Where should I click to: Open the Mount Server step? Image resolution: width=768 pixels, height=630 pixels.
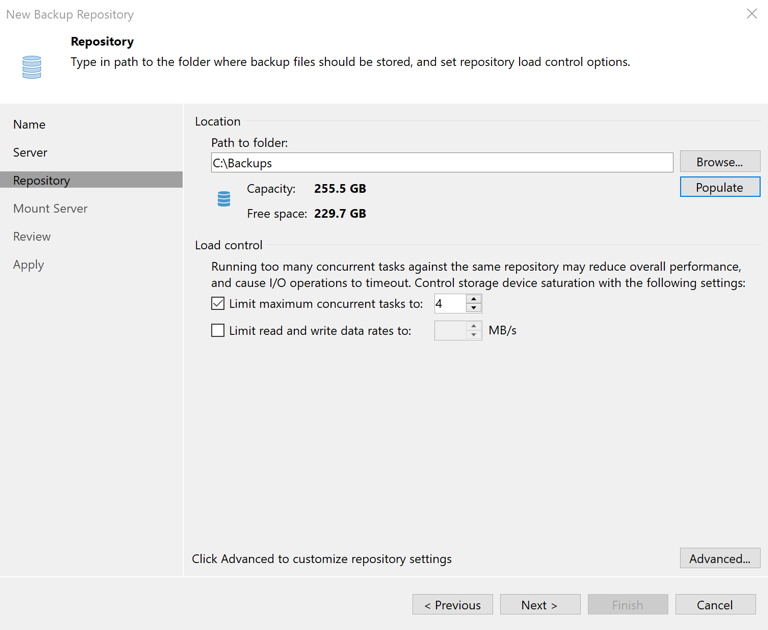50,208
